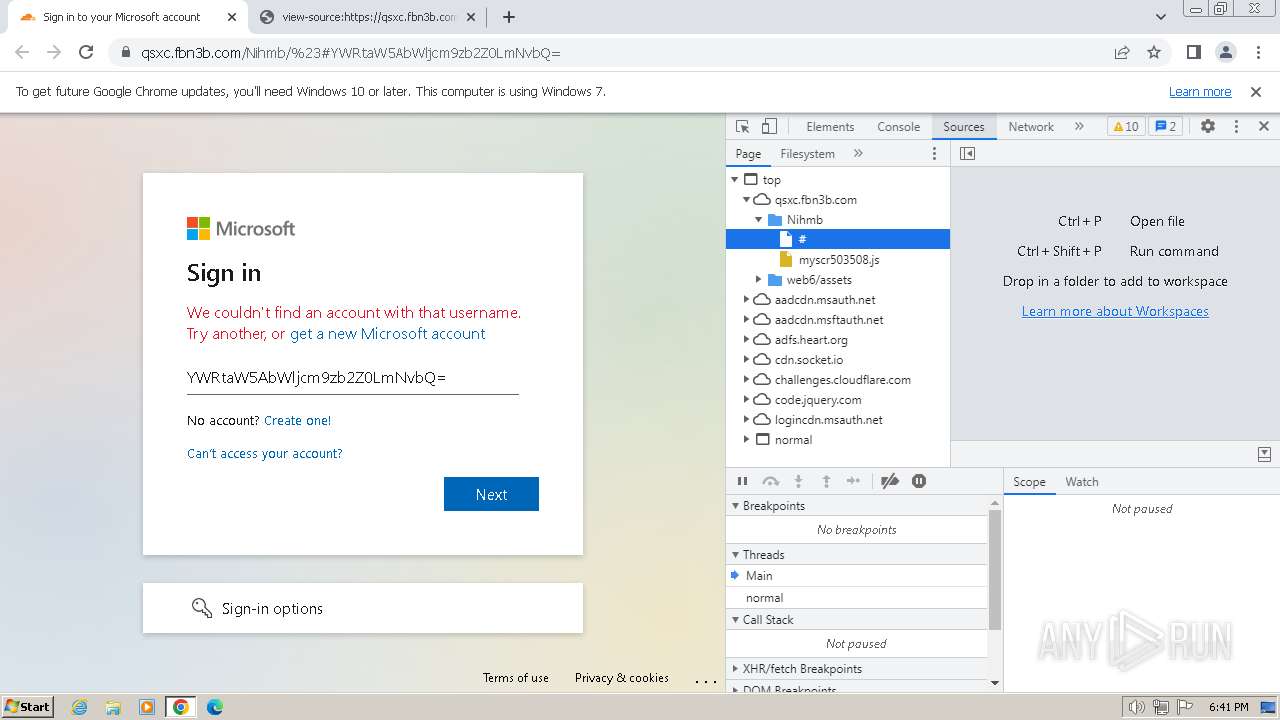Select the normal thread

tap(857, 598)
